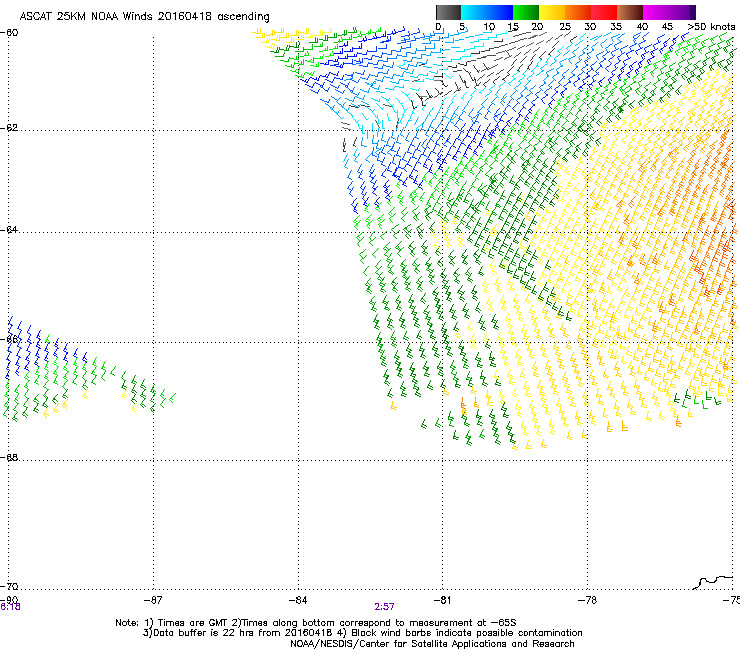Pick the magenta 40–45 knot legend band

(656, 12)
